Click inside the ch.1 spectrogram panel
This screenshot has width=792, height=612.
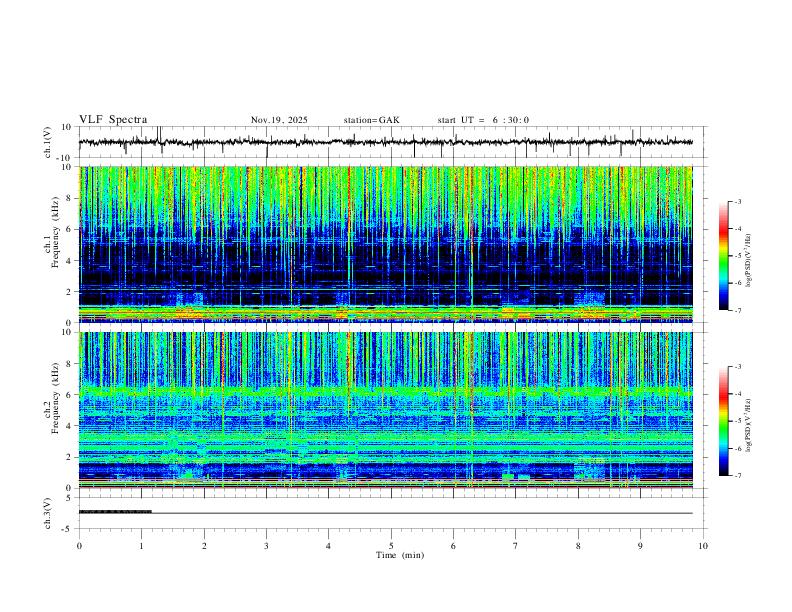tap(386, 244)
